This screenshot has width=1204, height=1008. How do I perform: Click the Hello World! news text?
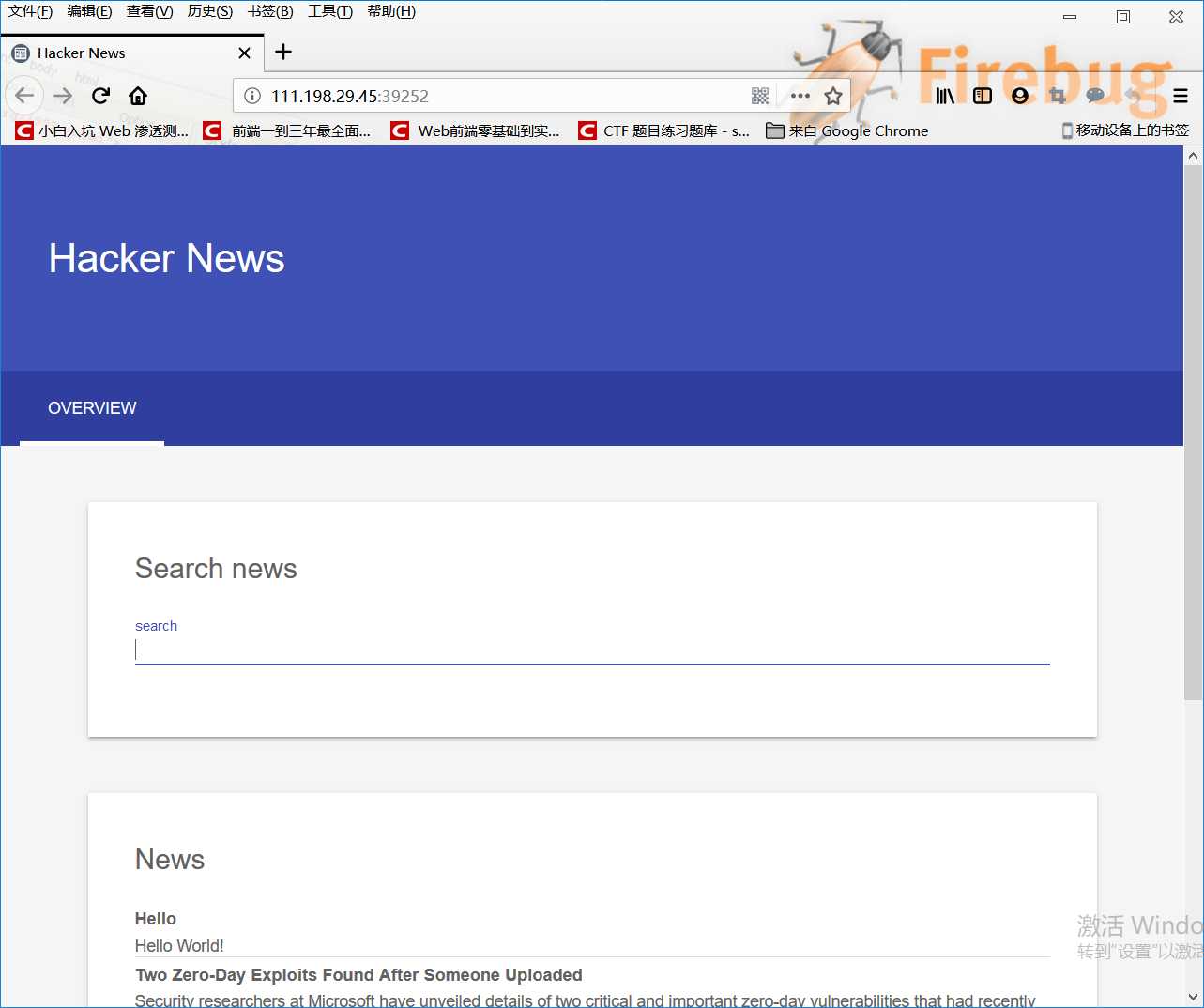pos(179,946)
